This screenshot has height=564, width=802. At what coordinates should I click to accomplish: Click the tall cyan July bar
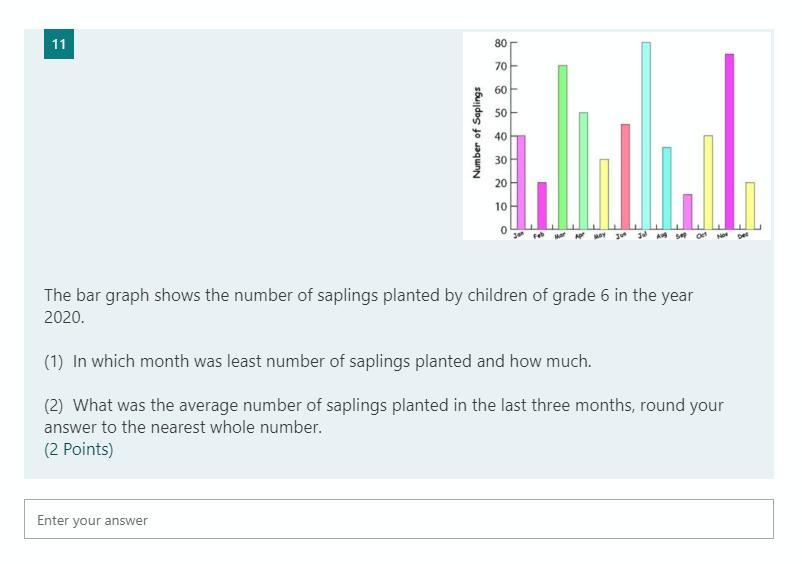point(646,135)
